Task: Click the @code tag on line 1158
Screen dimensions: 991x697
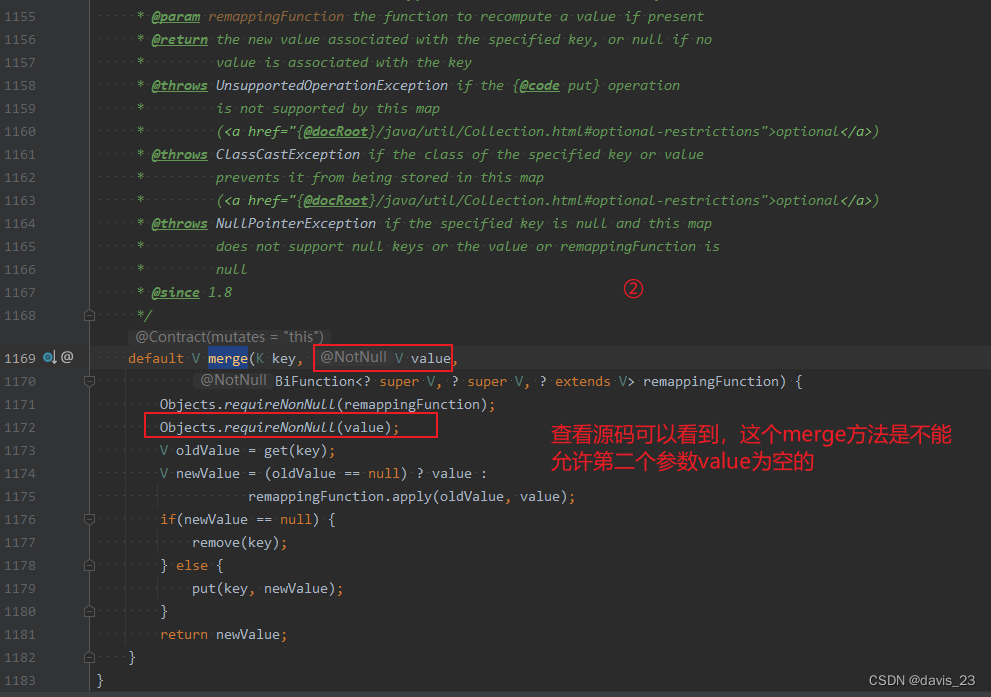Action: pos(539,86)
